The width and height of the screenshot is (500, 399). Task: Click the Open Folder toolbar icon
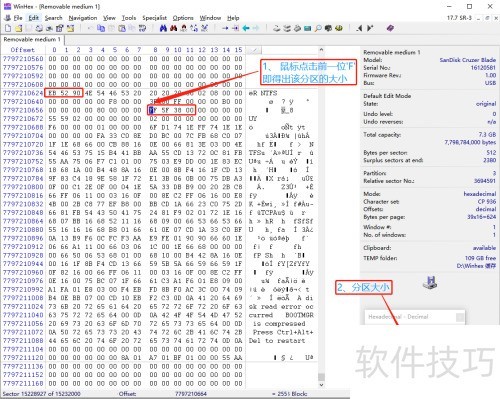coord(70,29)
